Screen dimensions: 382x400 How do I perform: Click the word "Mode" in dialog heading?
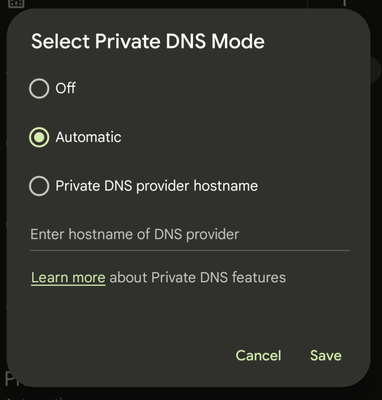238,41
